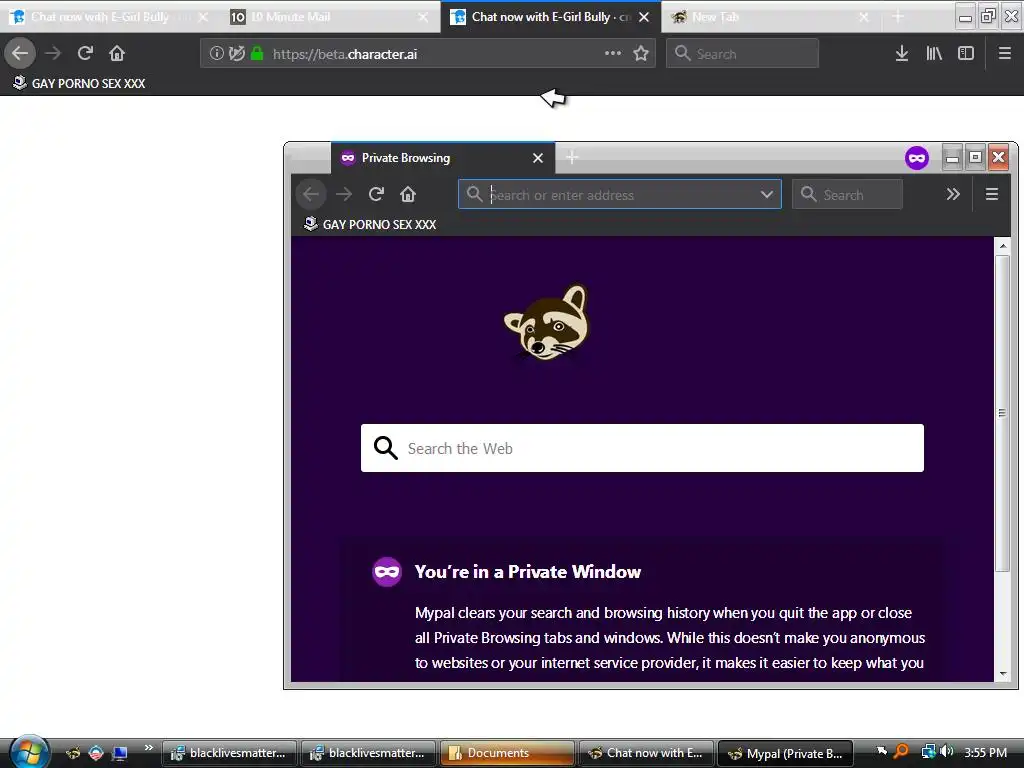1024x768 pixels.
Task: Toggle the sidebar view icon
Action: 966,54
